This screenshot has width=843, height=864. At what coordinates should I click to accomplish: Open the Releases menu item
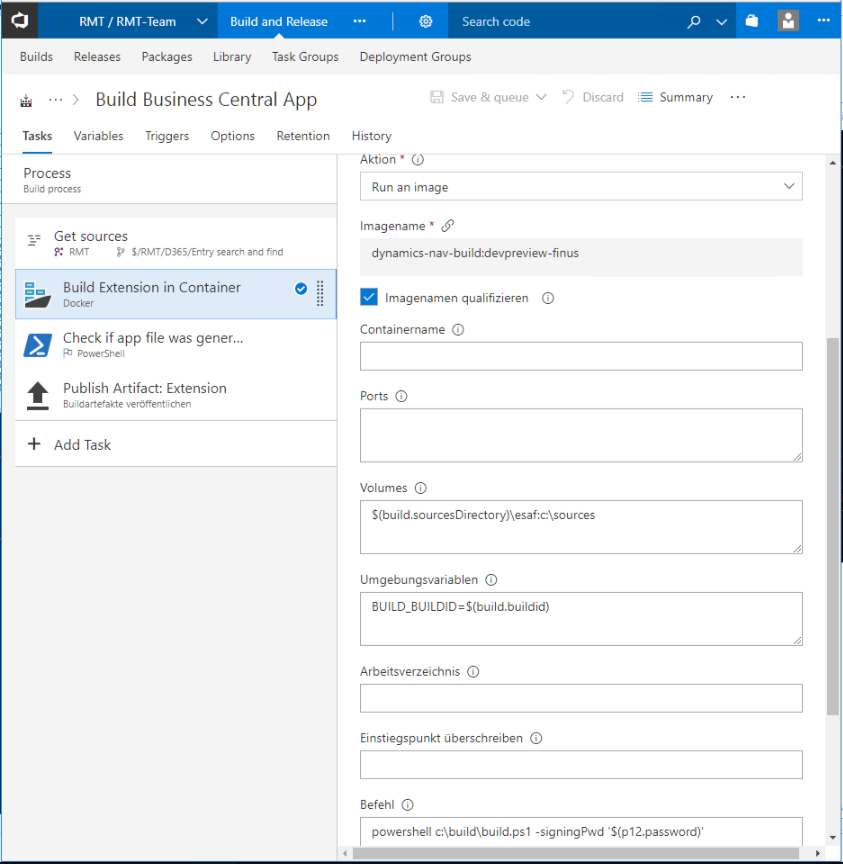[x=97, y=57]
